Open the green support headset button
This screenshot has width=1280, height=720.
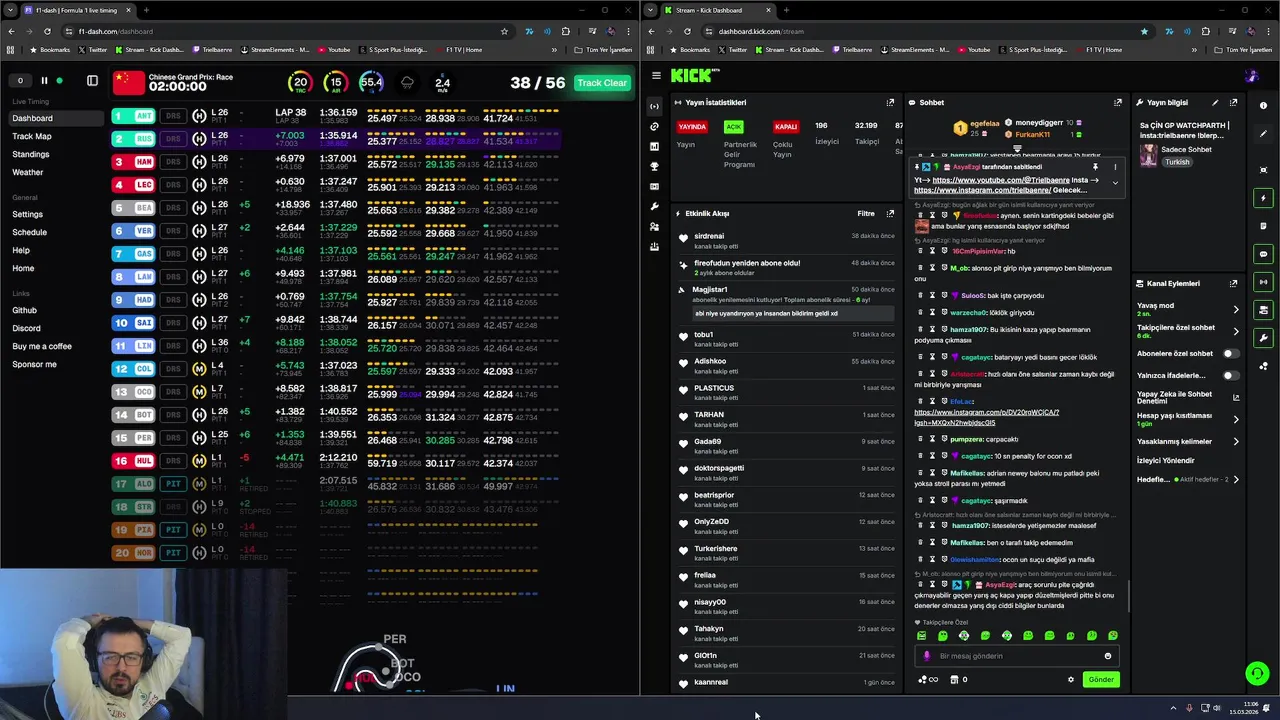pyautogui.click(x=1257, y=673)
